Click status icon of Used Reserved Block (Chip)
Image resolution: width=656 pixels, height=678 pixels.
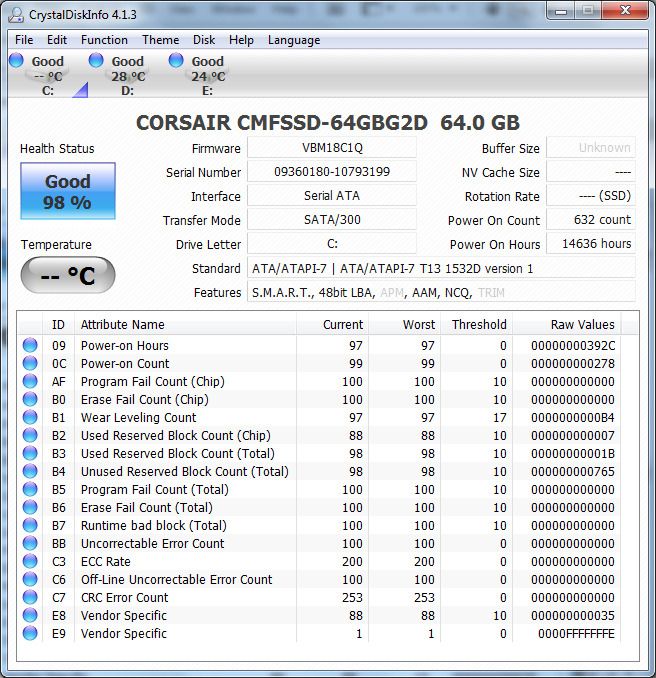coord(30,435)
